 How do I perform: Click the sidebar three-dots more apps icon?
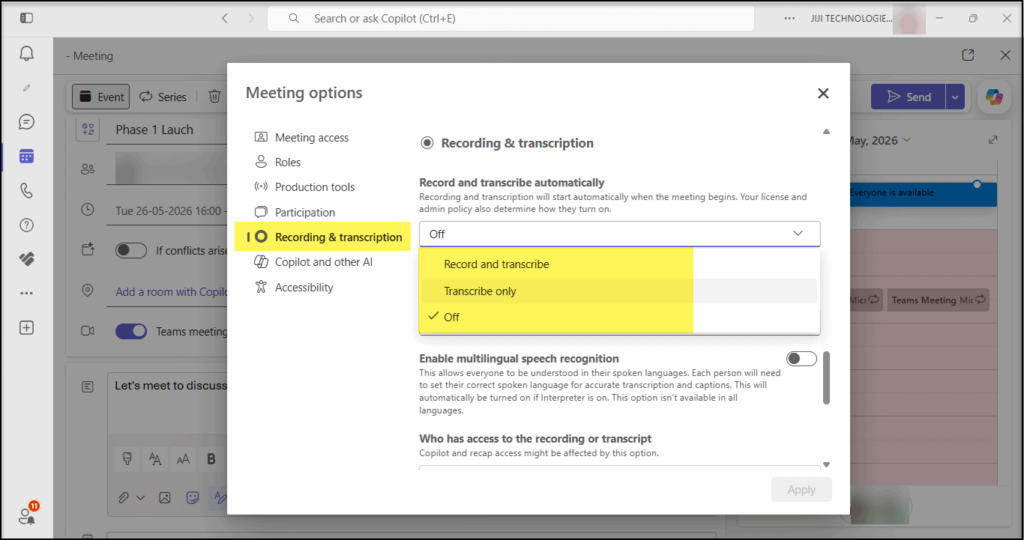click(x=26, y=293)
